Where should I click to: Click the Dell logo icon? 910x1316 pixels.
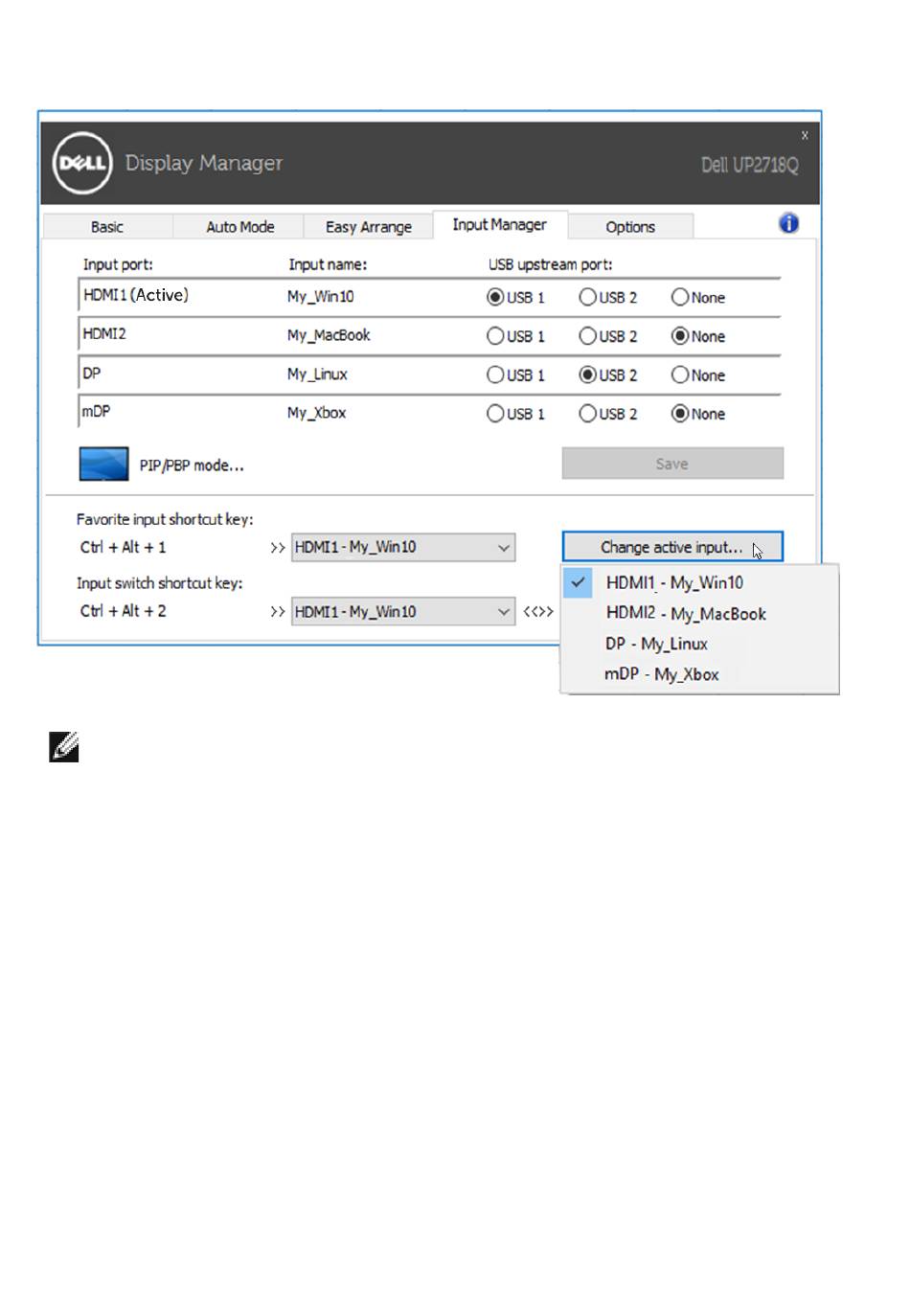[82, 163]
